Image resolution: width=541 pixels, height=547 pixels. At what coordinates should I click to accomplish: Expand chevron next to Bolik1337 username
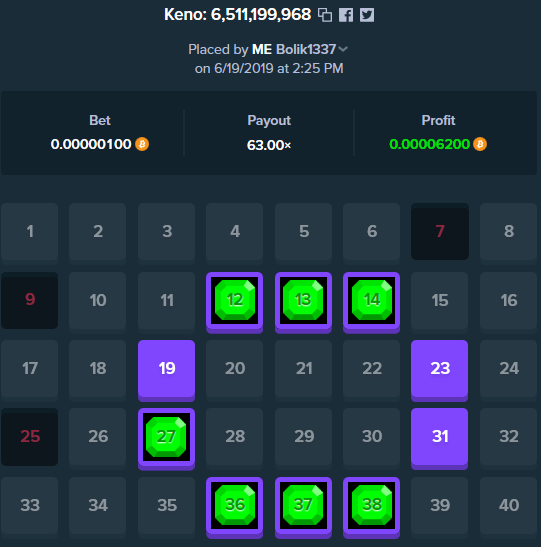click(343, 49)
